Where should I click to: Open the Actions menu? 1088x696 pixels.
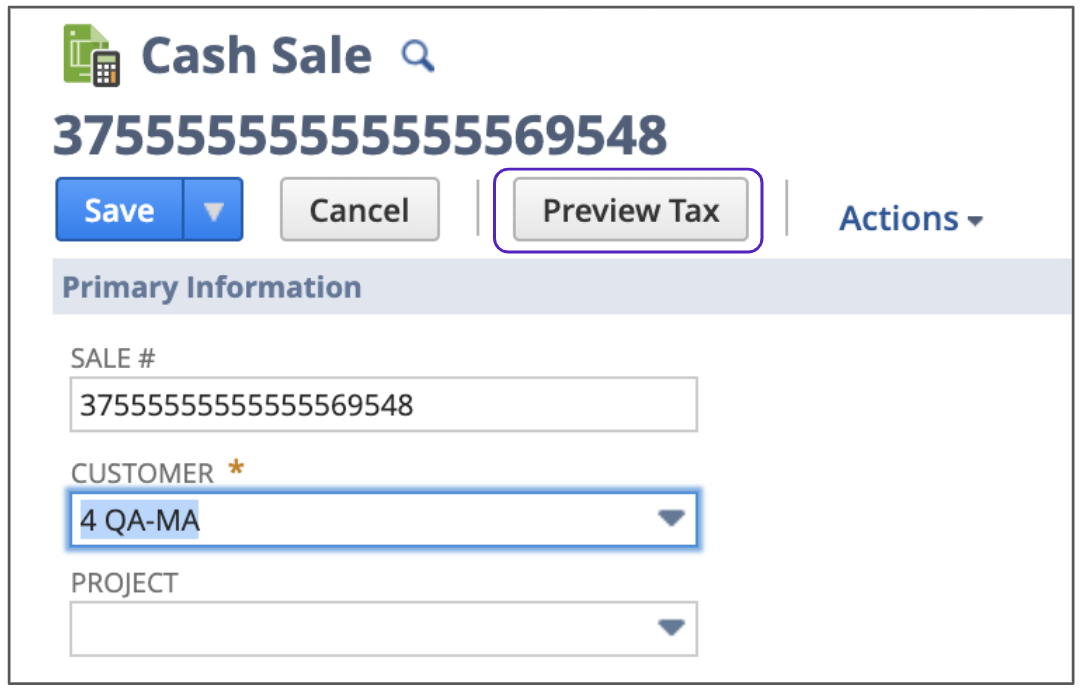tap(898, 218)
